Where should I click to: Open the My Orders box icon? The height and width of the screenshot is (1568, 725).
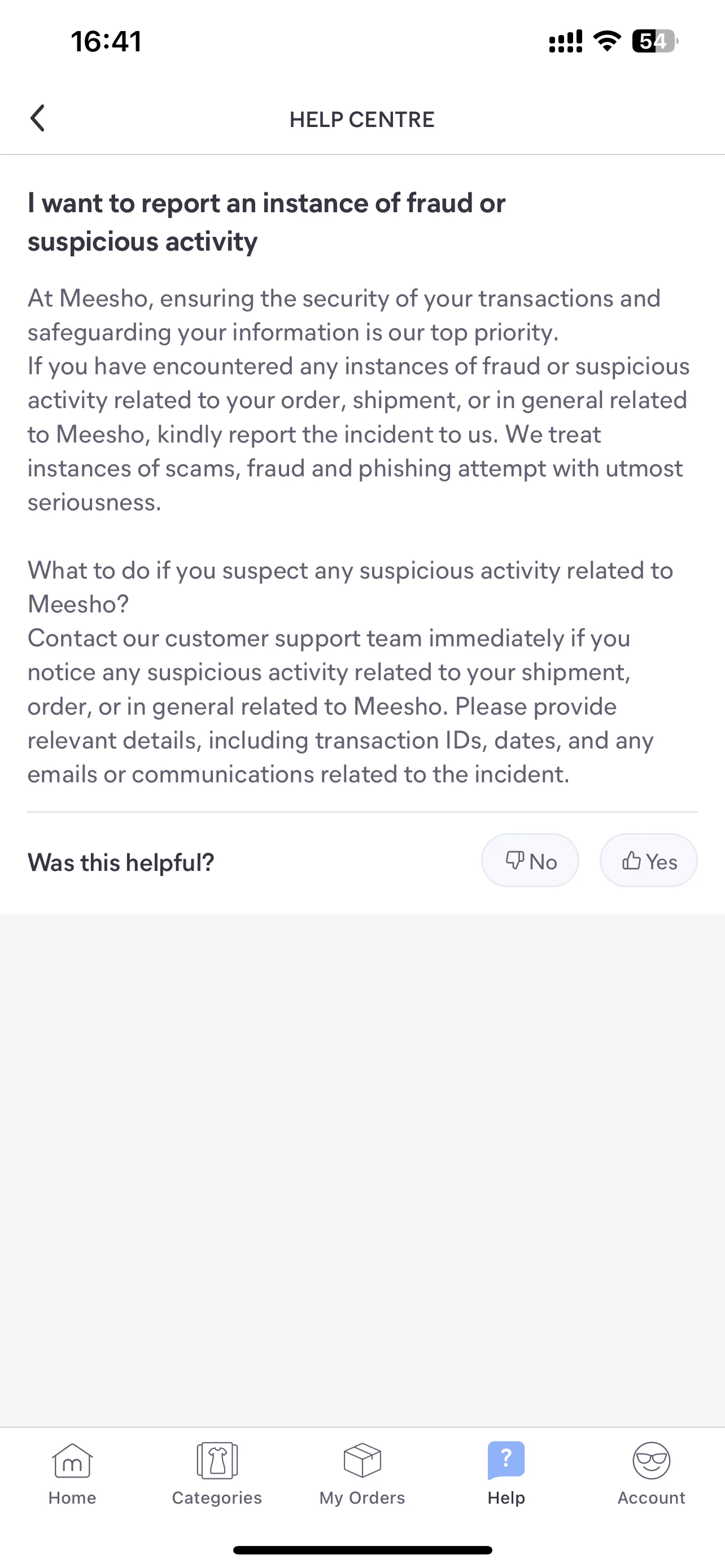click(362, 1461)
